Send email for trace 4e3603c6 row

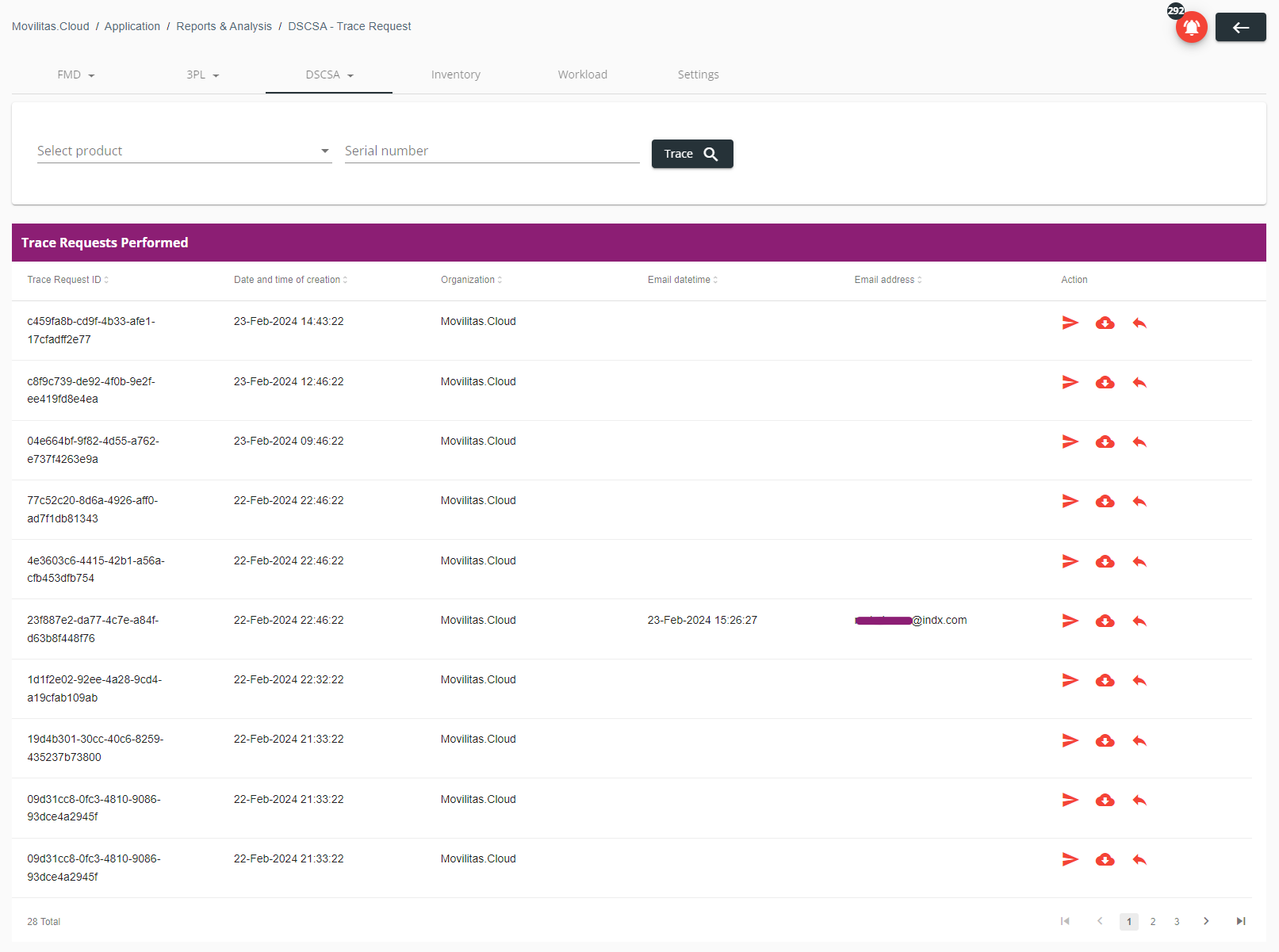tap(1070, 561)
